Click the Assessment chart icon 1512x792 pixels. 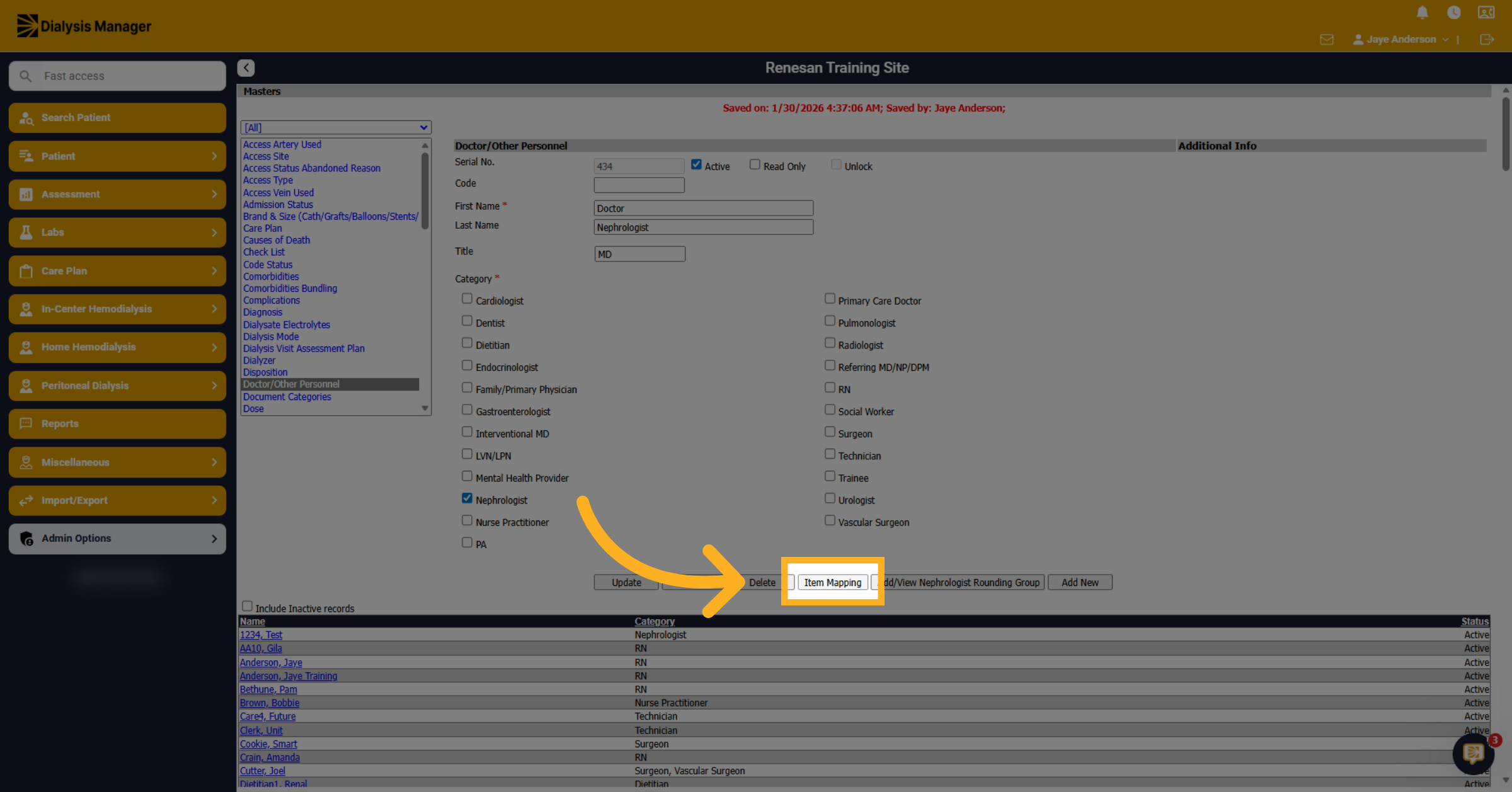point(26,195)
